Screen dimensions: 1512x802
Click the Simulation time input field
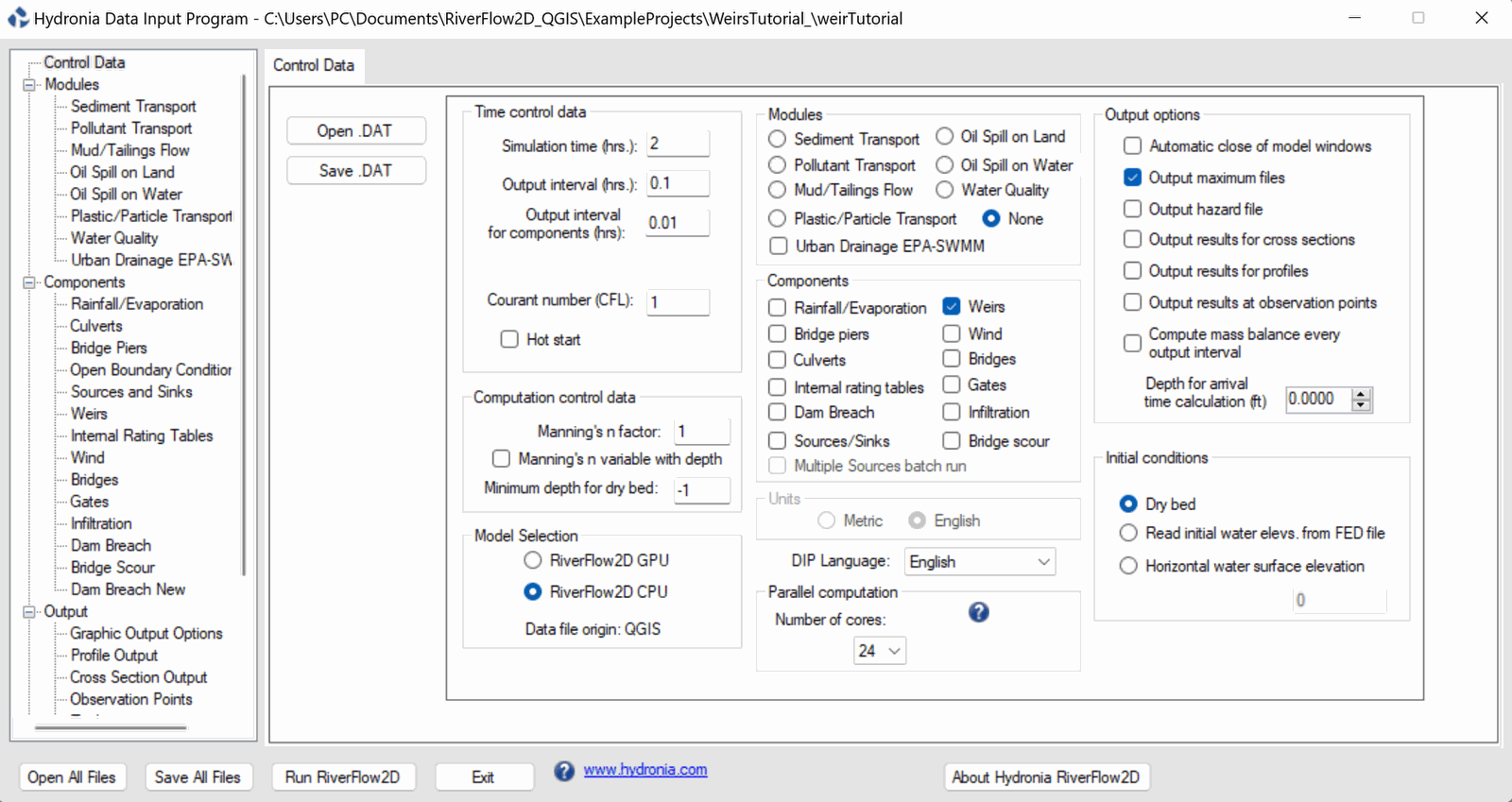[x=677, y=145]
